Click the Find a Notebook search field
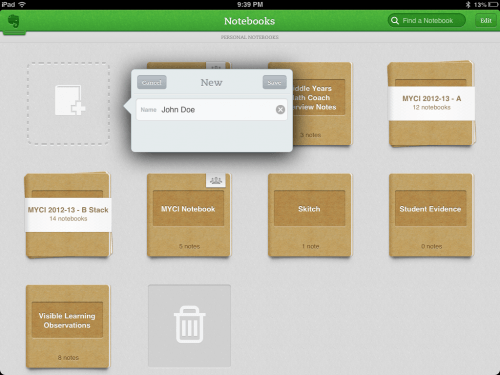500x375 pixels. [x=427, y=21]
